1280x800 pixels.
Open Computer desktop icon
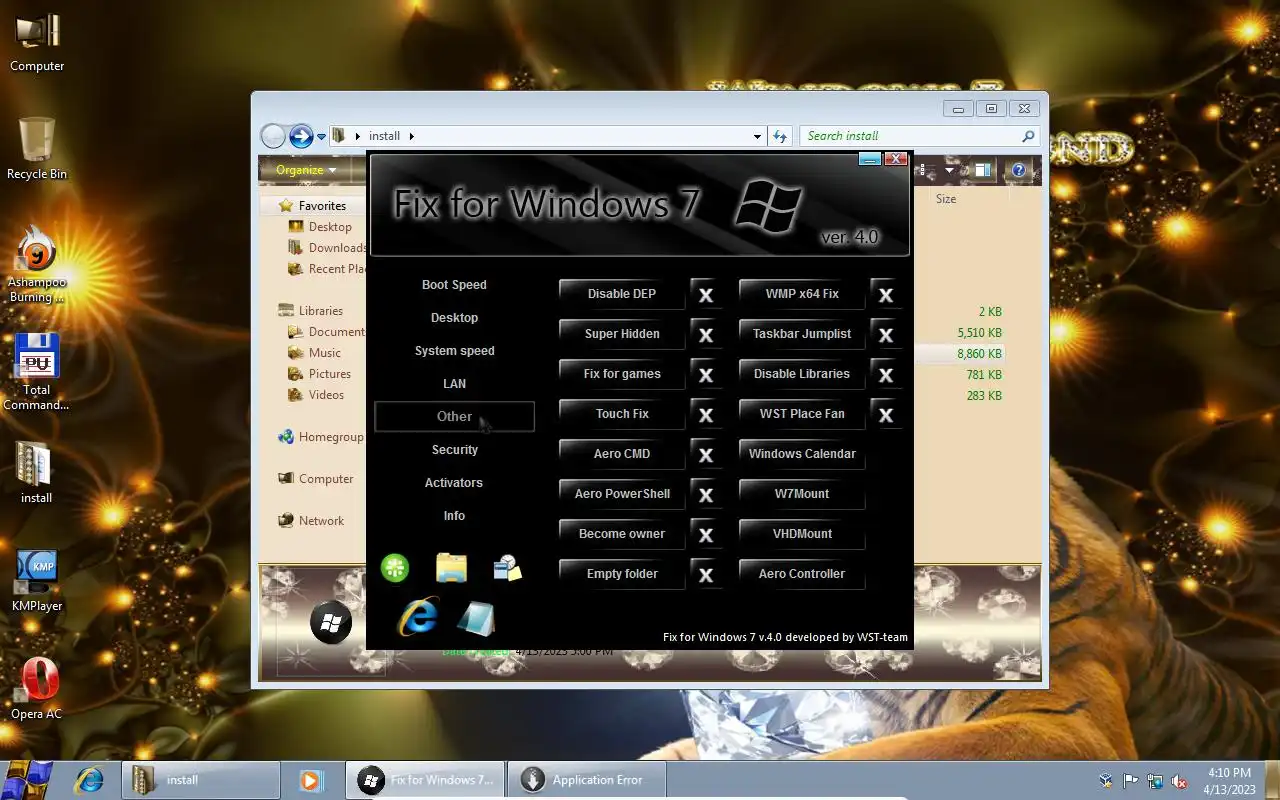pos(37,42)
